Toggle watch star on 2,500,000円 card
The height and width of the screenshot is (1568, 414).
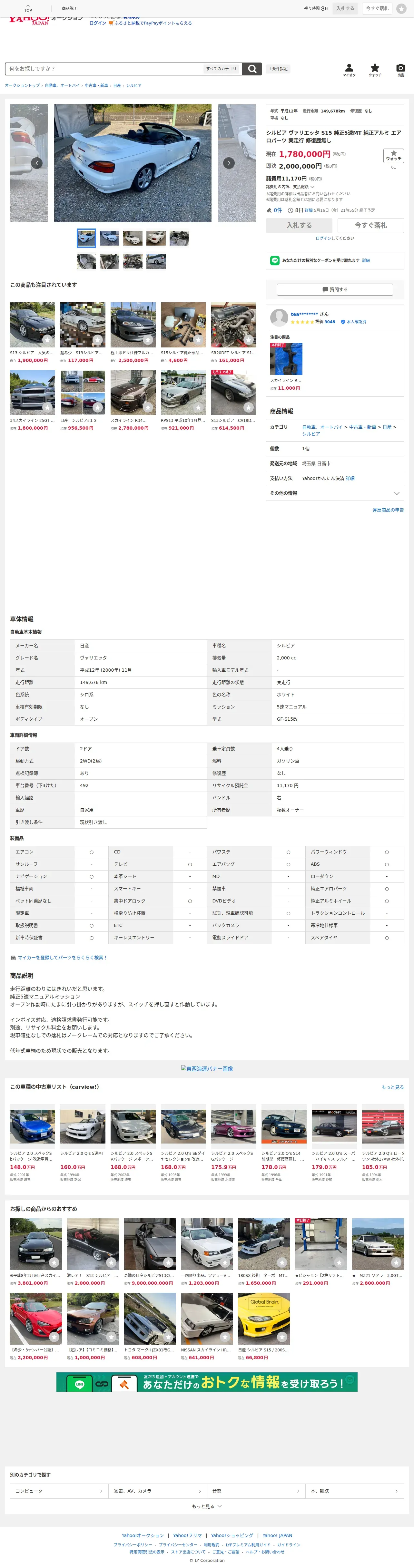pos(148,340)
